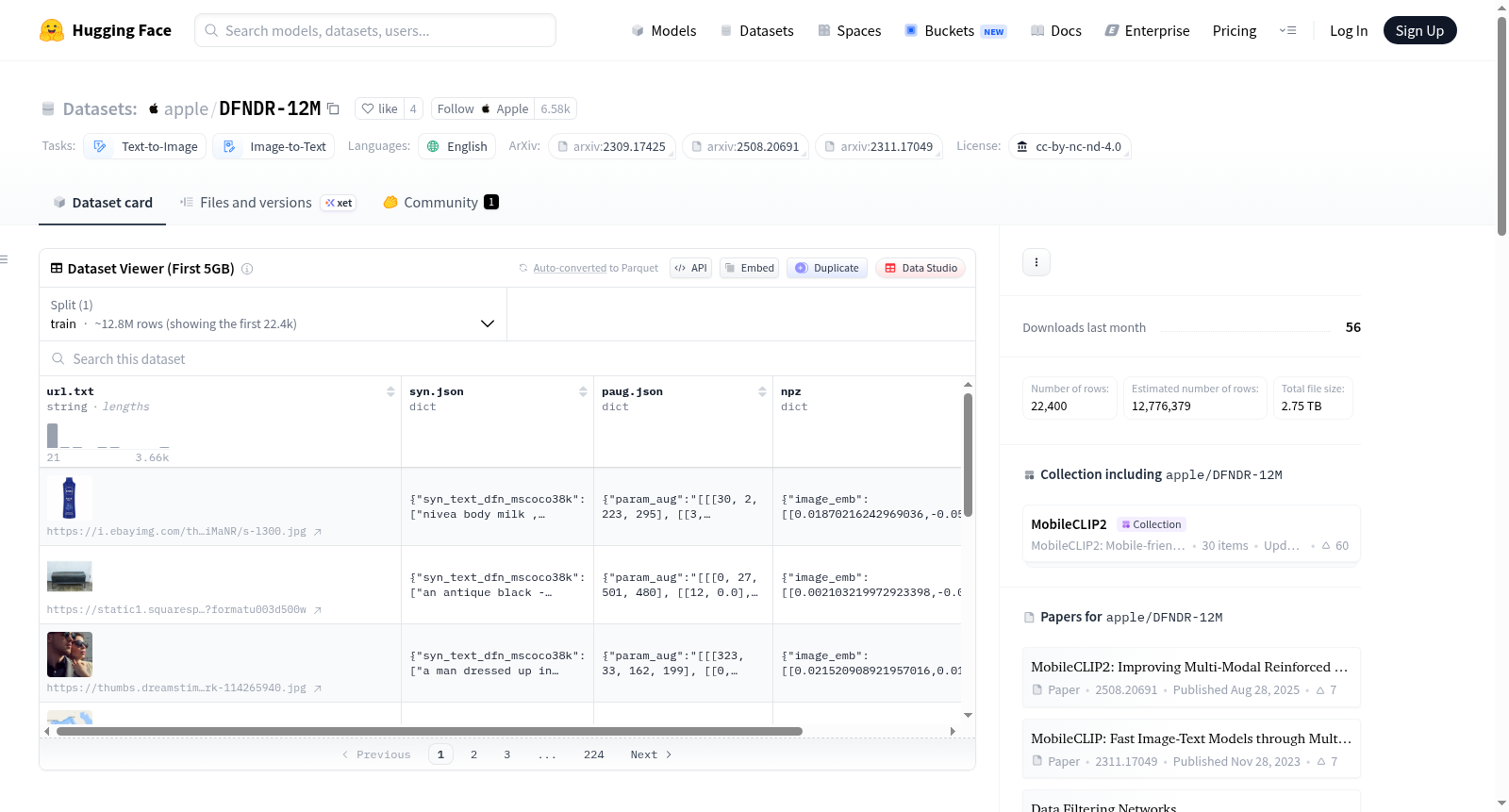Expand the Split train dropdown
The height and width of the screenshot is (812, 1509).
click(273, 314)
